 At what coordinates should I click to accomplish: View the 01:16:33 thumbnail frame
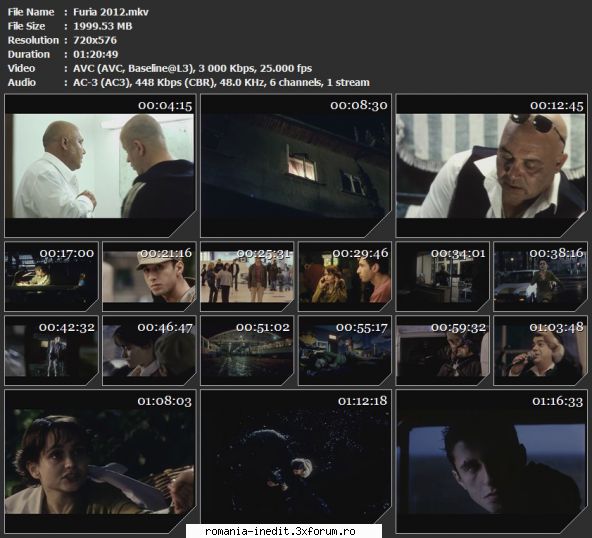492,461
